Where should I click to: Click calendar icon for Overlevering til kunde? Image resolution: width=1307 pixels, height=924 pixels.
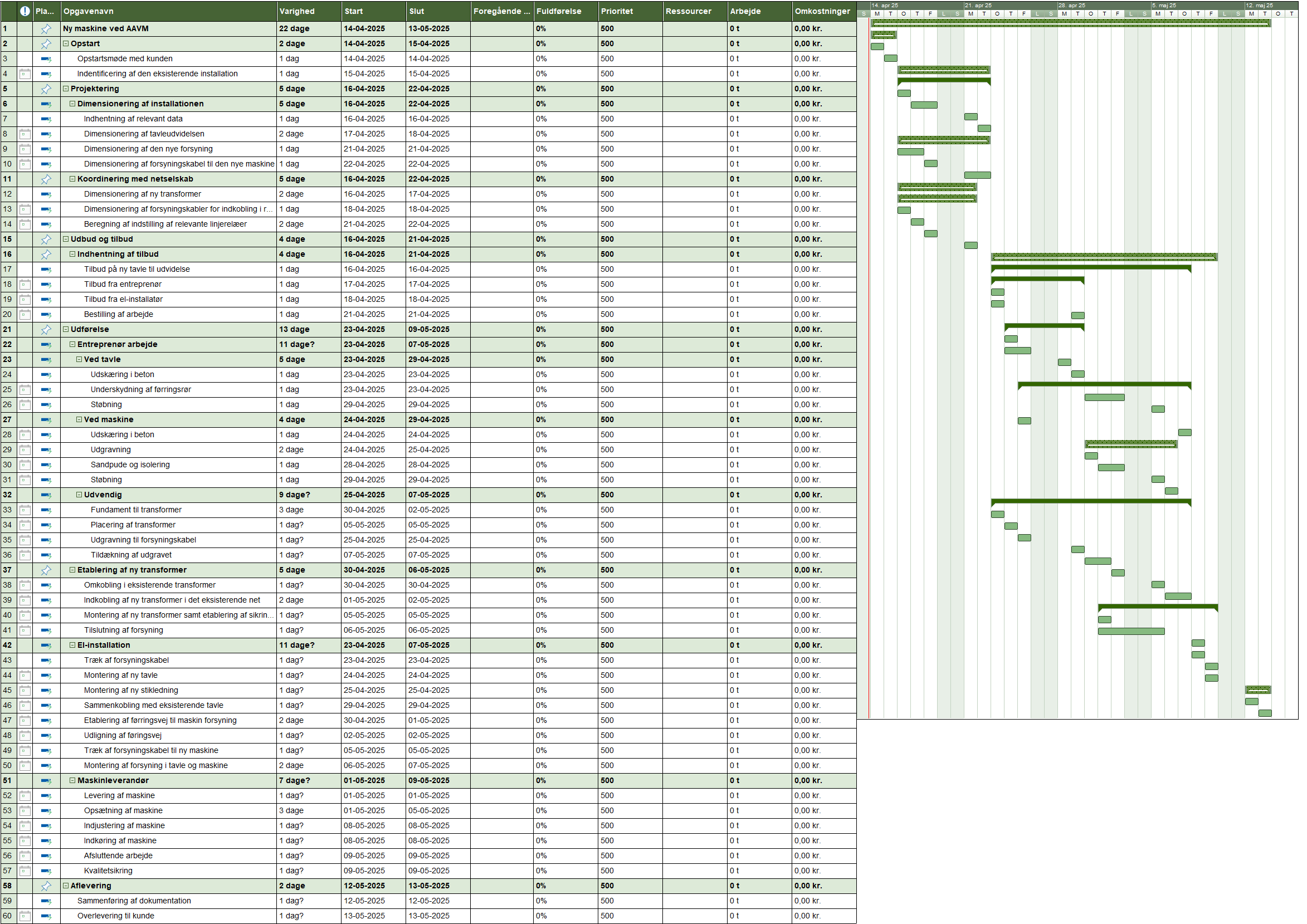(x=25, y=916)
